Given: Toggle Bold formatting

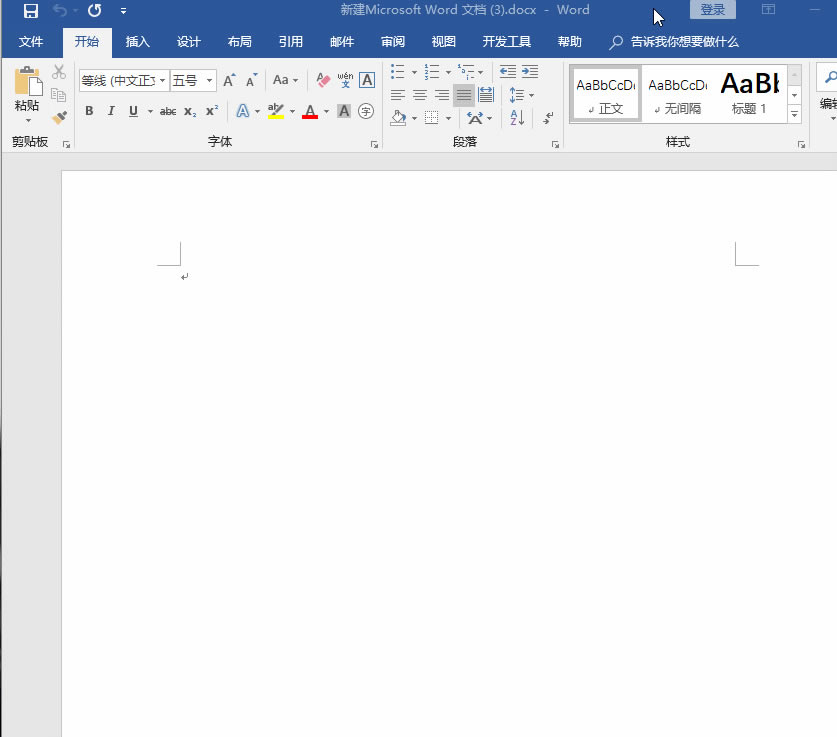Looking at the screenshot, I should pyautogui.click(x=89, y=111).
